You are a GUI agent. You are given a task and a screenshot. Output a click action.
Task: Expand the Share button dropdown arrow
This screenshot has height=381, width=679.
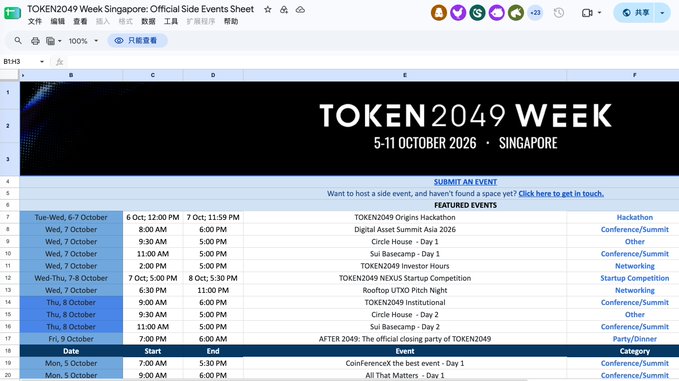(663, 13)
